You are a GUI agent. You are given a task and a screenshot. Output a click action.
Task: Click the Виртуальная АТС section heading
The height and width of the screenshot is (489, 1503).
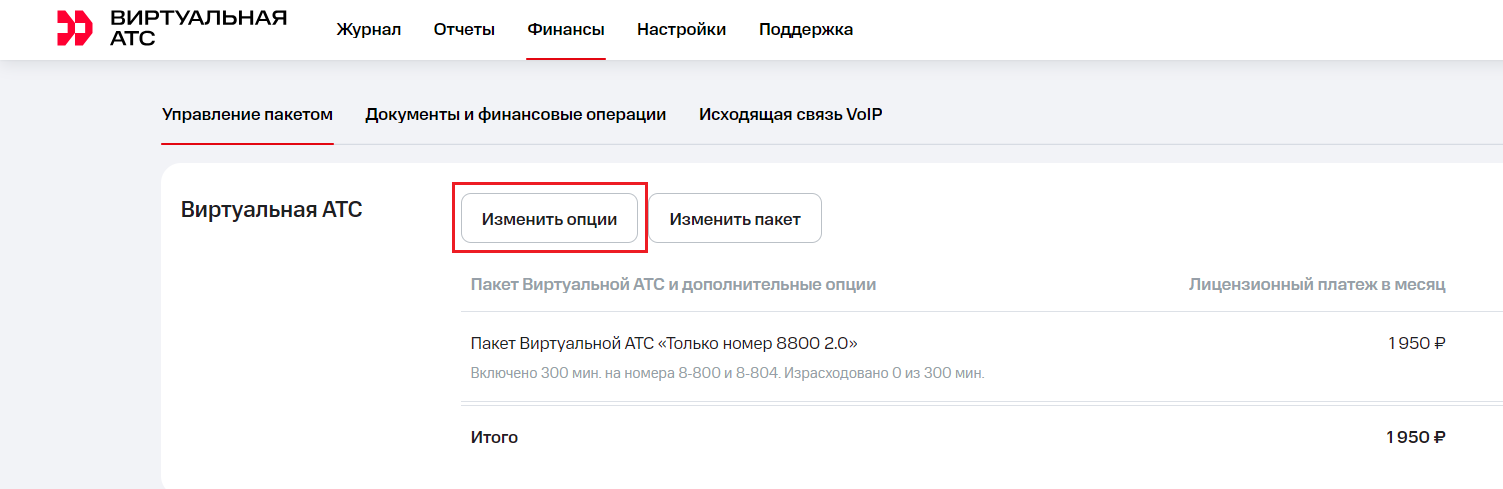(x=271, y=210)
